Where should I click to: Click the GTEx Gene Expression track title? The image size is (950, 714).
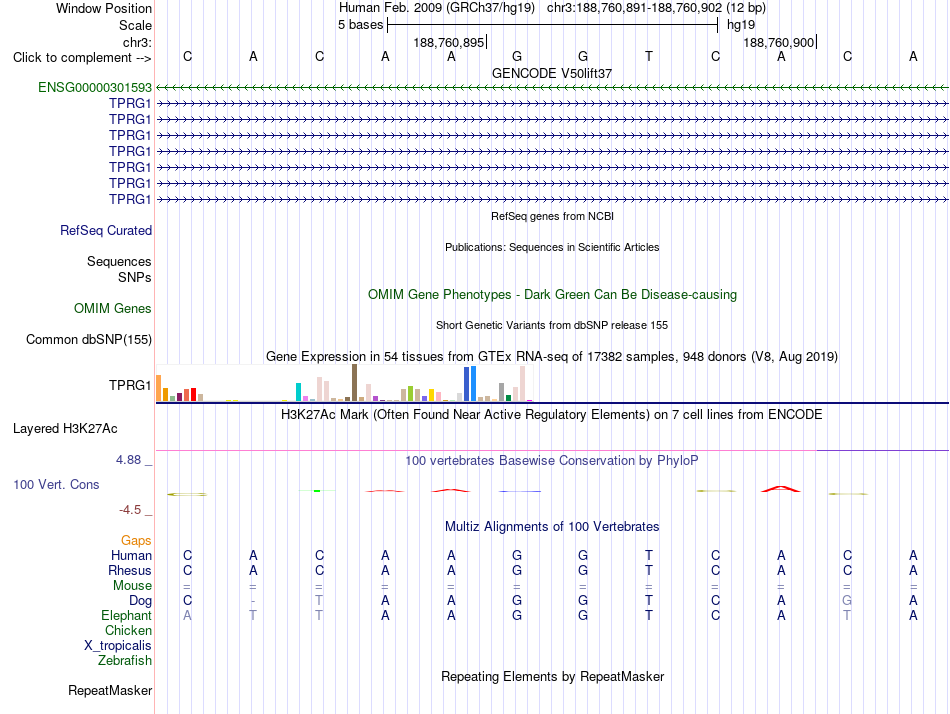pos(552,356)
